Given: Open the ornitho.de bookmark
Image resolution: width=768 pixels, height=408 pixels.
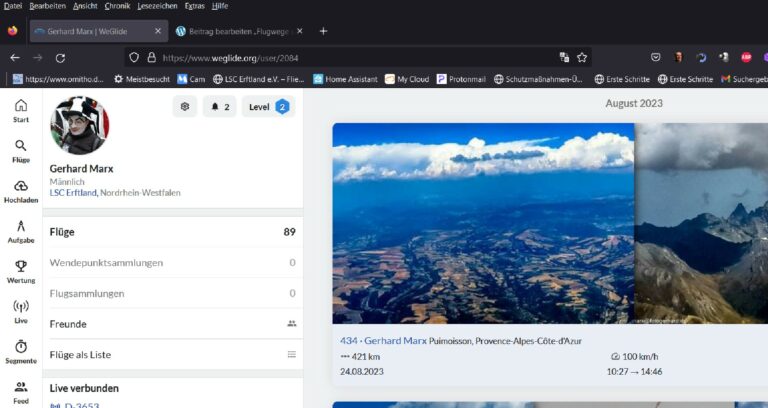Looking at the screenshot, I should coord(58,79).
